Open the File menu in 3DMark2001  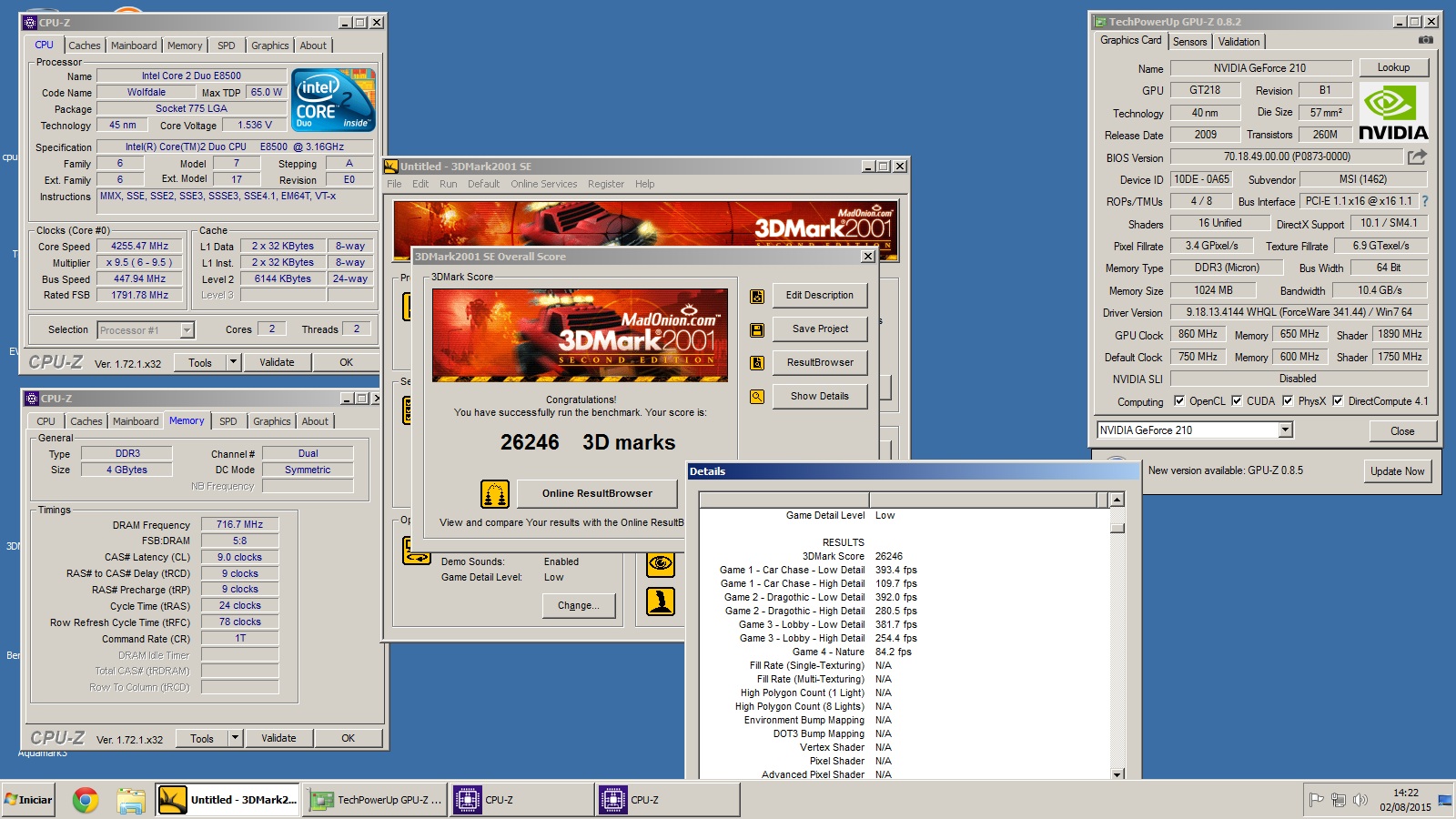click(394, 184)
